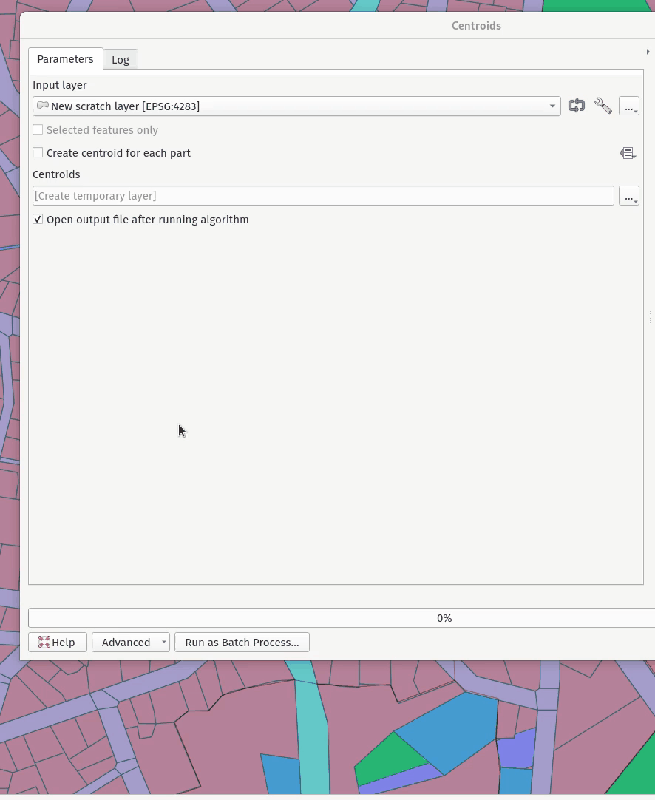Image resolution: width=655 pixels, height=800 pixels.
Task: Click the panel splitter handle on right edge
Action: (x=650, y=316)
